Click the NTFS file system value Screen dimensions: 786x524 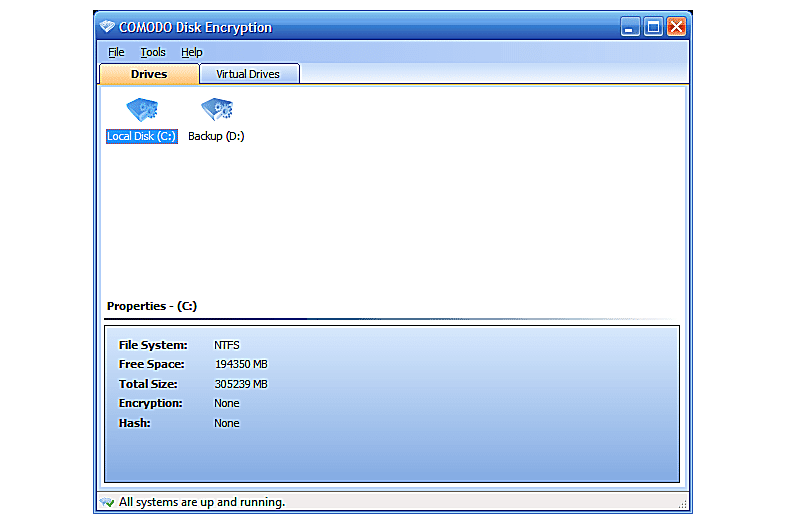click(x=227, y=345)
